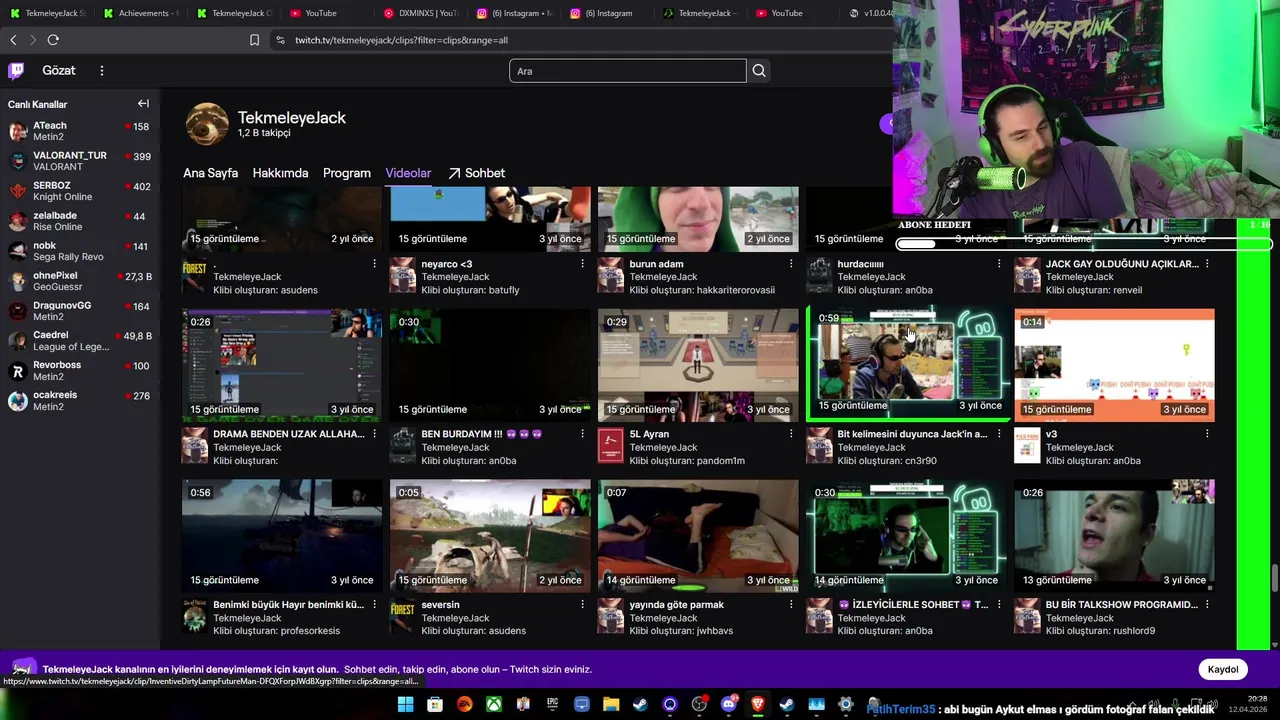Viewport: 1280px width, 720px height.
Task: Open Sohbet chat popout link
Action: point(476,173)
